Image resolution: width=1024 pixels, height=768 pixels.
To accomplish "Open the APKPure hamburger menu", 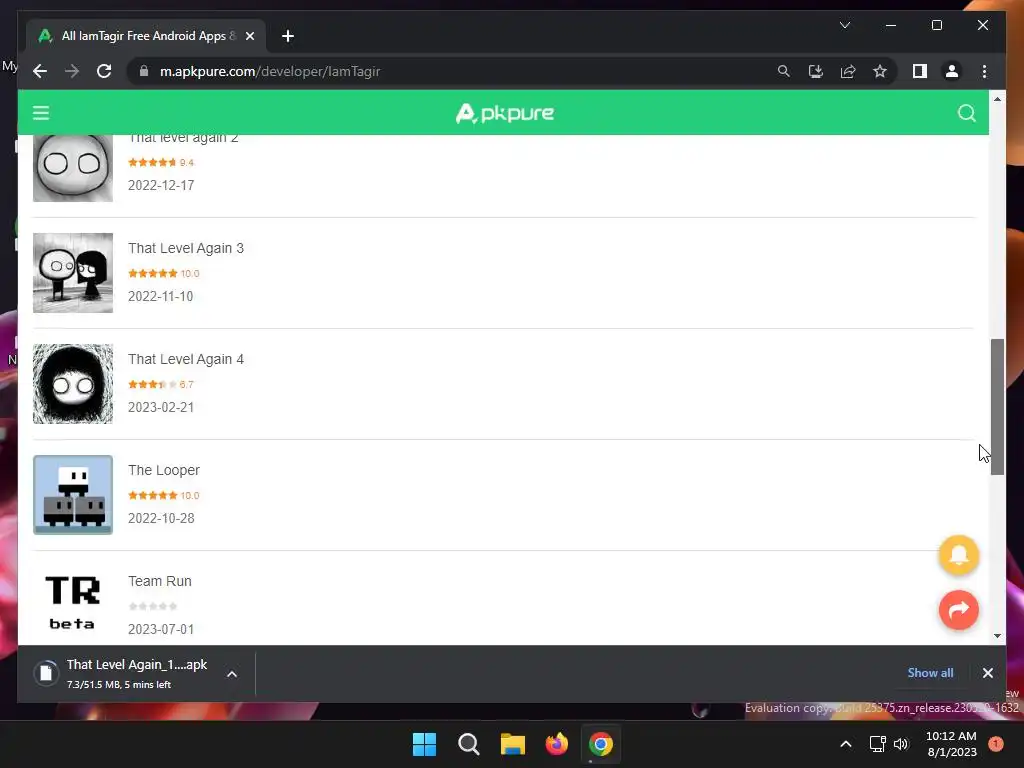I will 40,113.
